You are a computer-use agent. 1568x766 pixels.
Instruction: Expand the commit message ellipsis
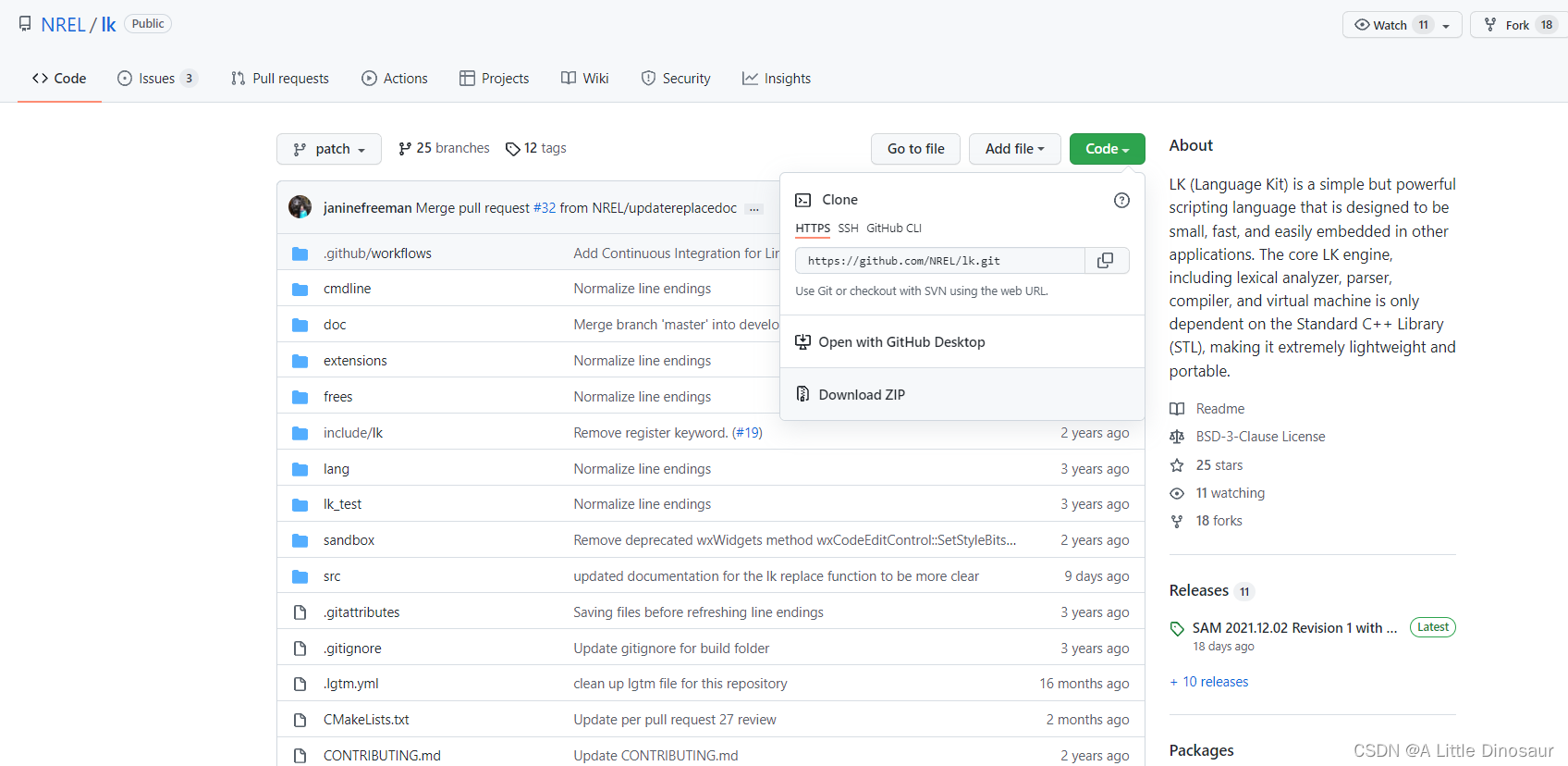[754, 209]
